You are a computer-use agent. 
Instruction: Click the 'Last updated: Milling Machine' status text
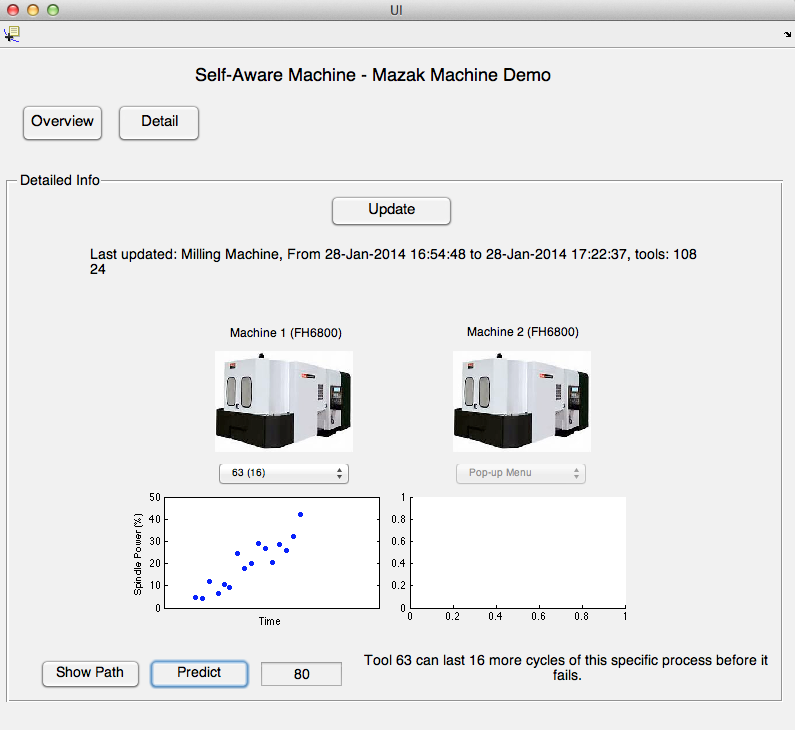(x=393, y=262)
